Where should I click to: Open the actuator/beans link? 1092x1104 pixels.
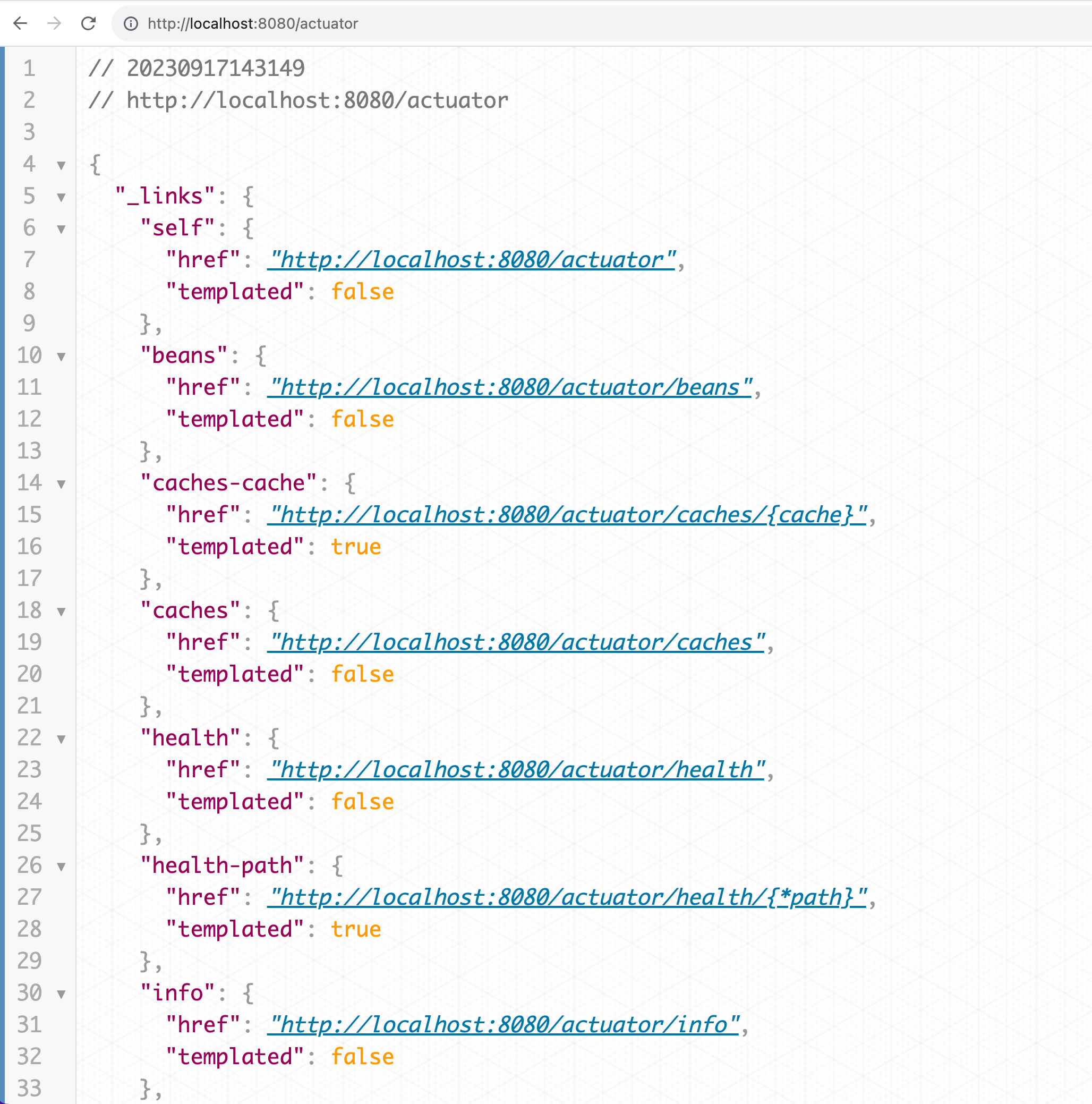(510, 387)
